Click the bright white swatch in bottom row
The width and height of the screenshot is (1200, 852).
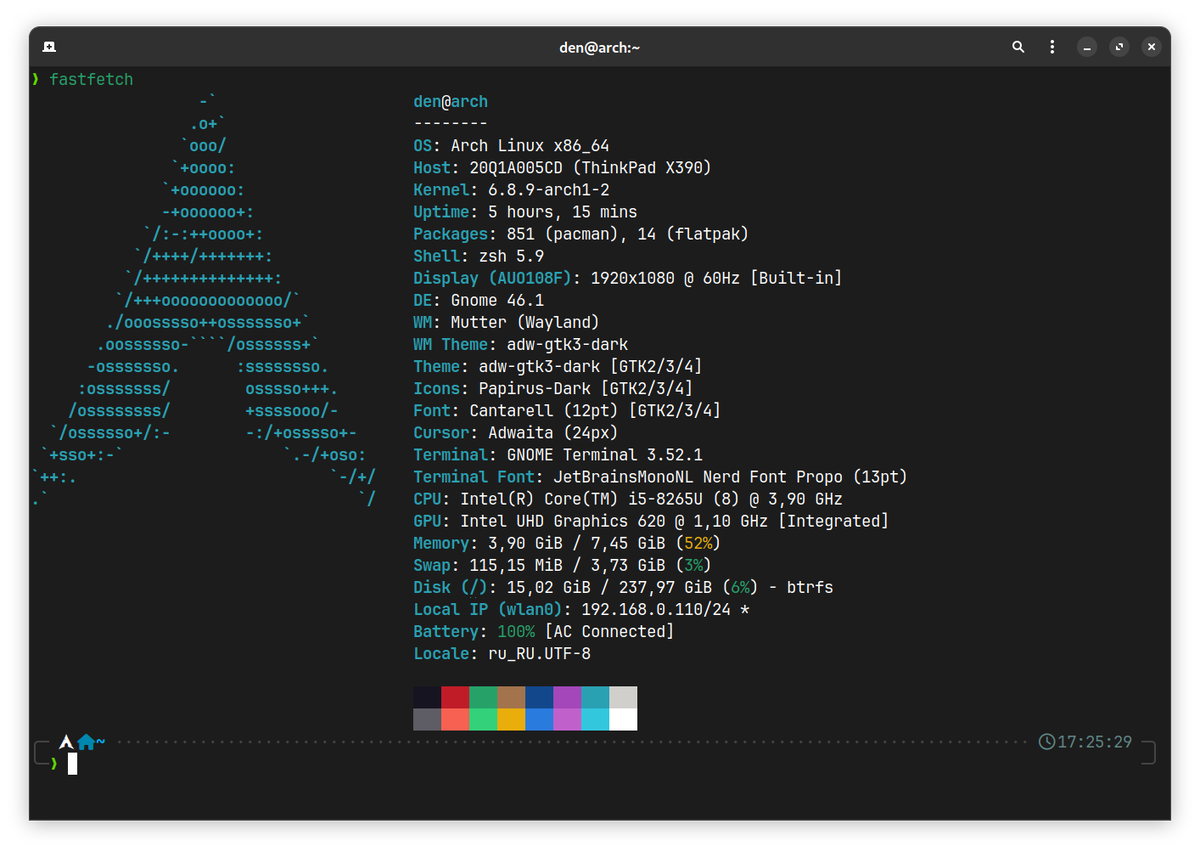click(623, 719)
